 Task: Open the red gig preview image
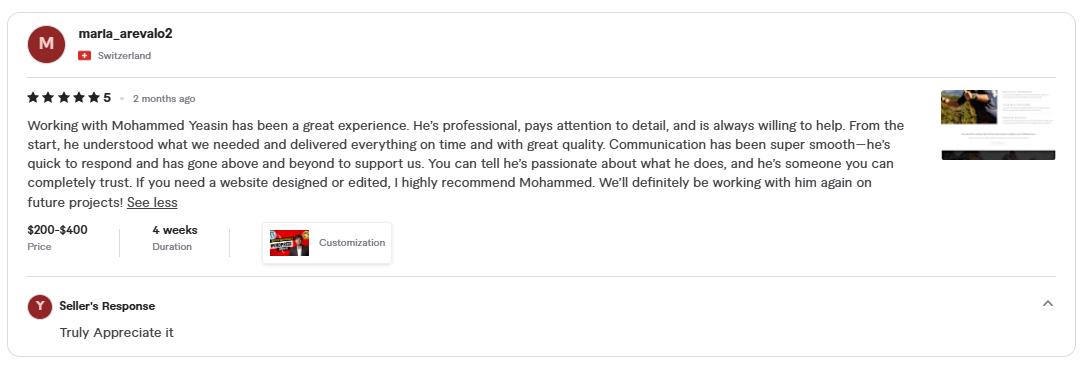coord(290,243)
